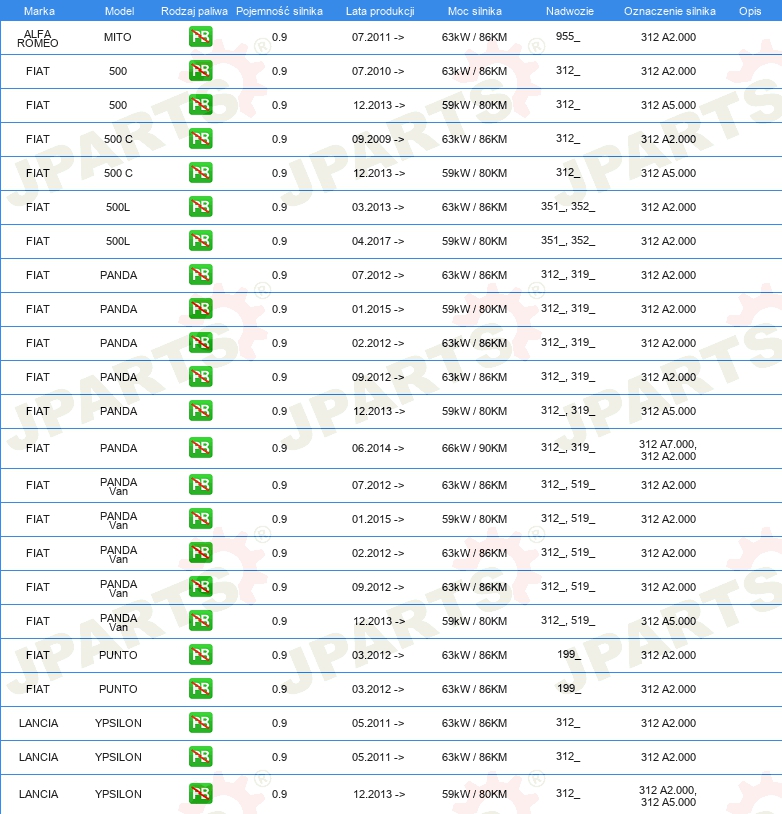Click 0.9 engine capacity in Alfa Romeo row

tap(279, 37)
